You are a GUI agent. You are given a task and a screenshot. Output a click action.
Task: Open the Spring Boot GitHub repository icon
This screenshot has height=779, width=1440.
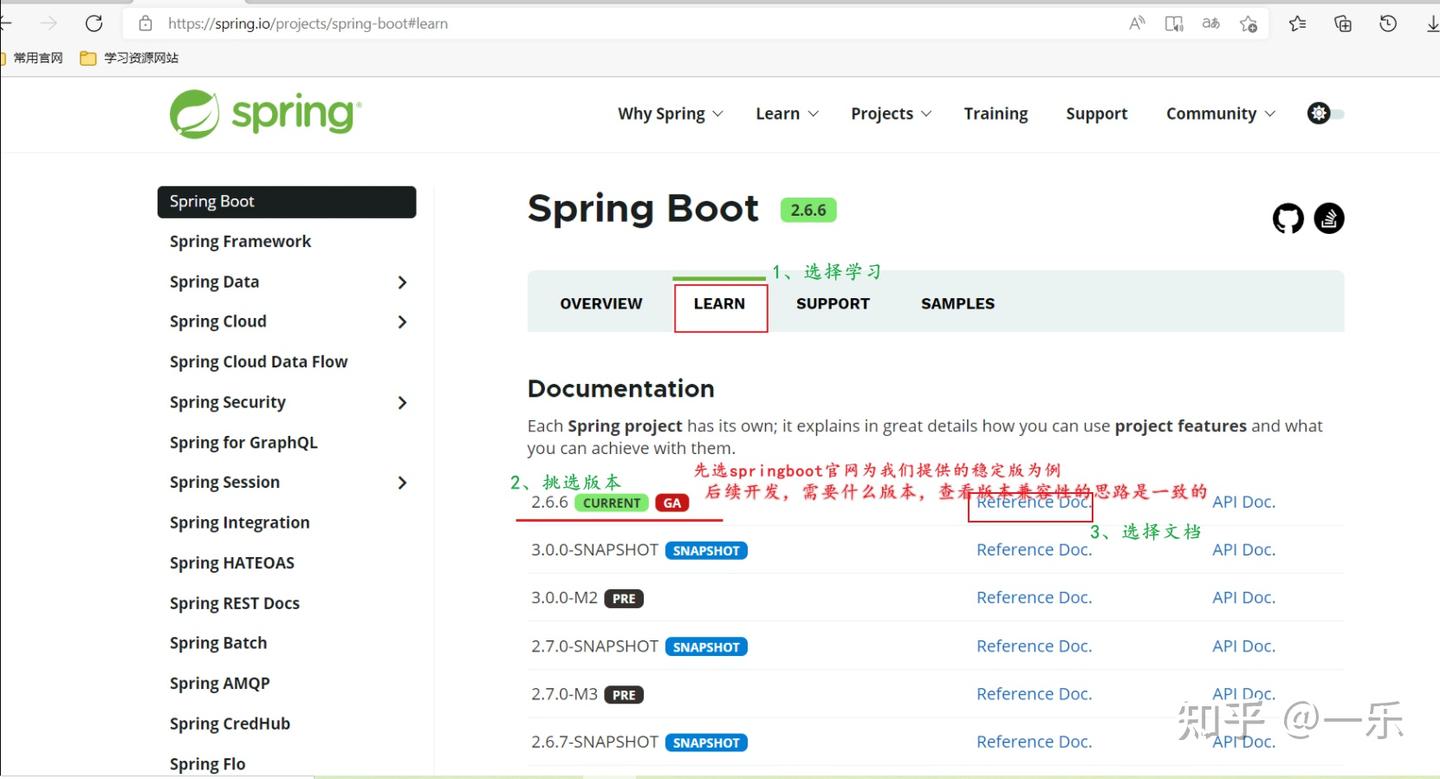[1287, 218]
